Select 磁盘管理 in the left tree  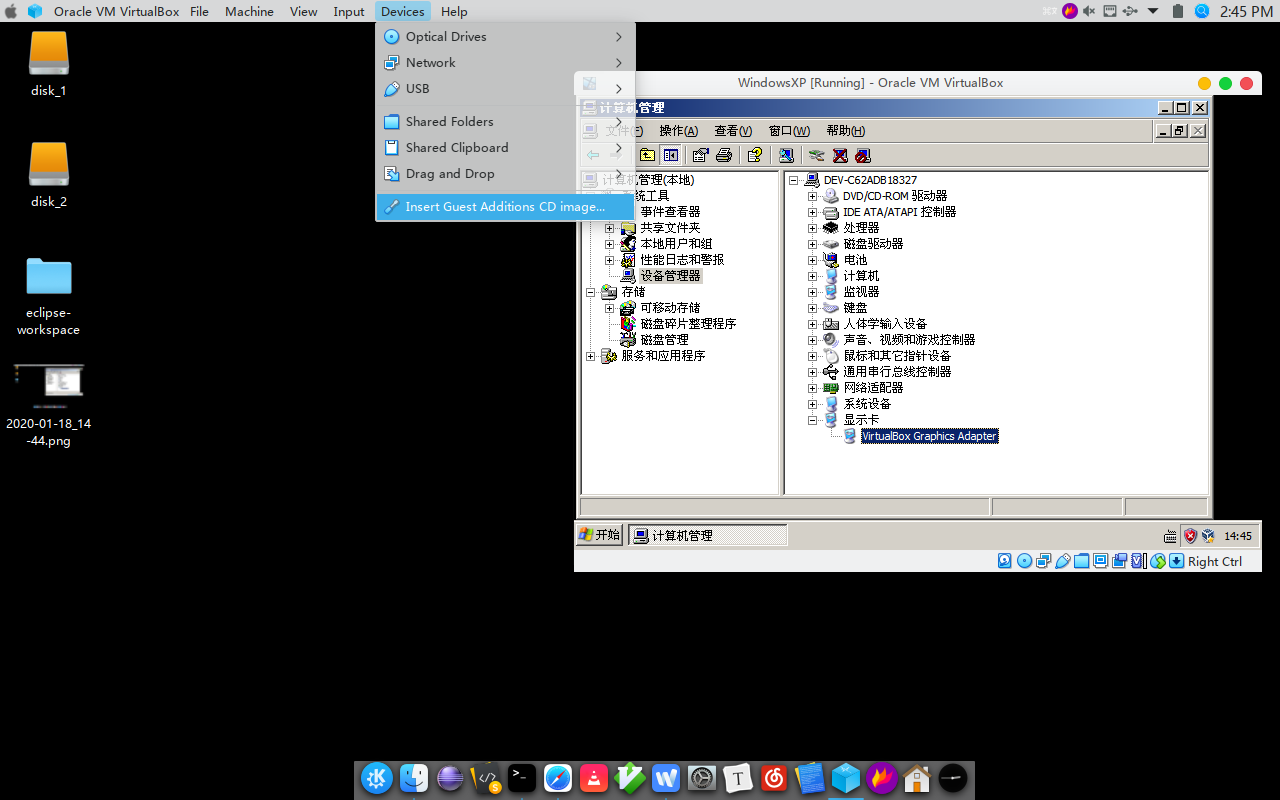pyautogui.click(x=664, y=340)
